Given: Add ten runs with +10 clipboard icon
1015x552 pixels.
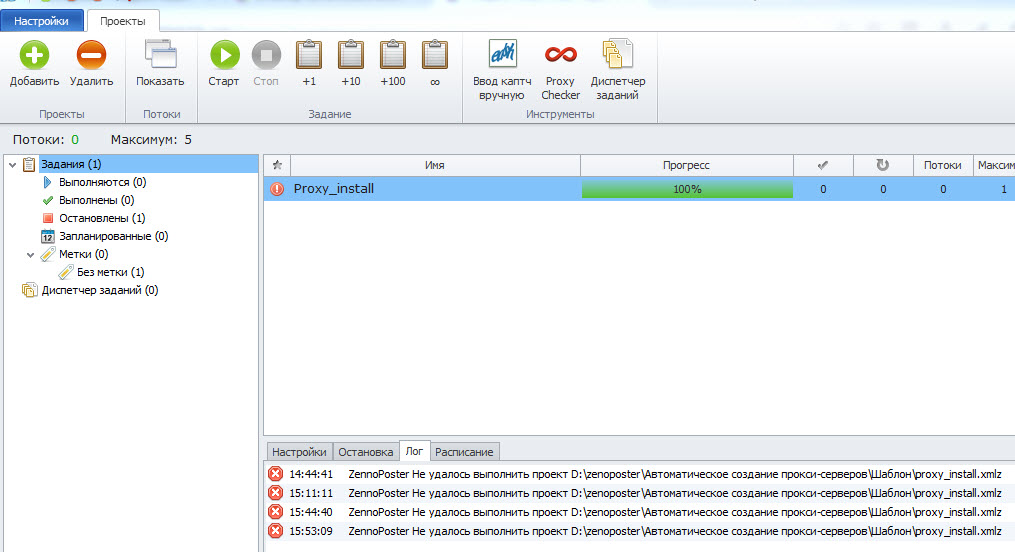Looking at the screenshot, I should coord(351,54).
